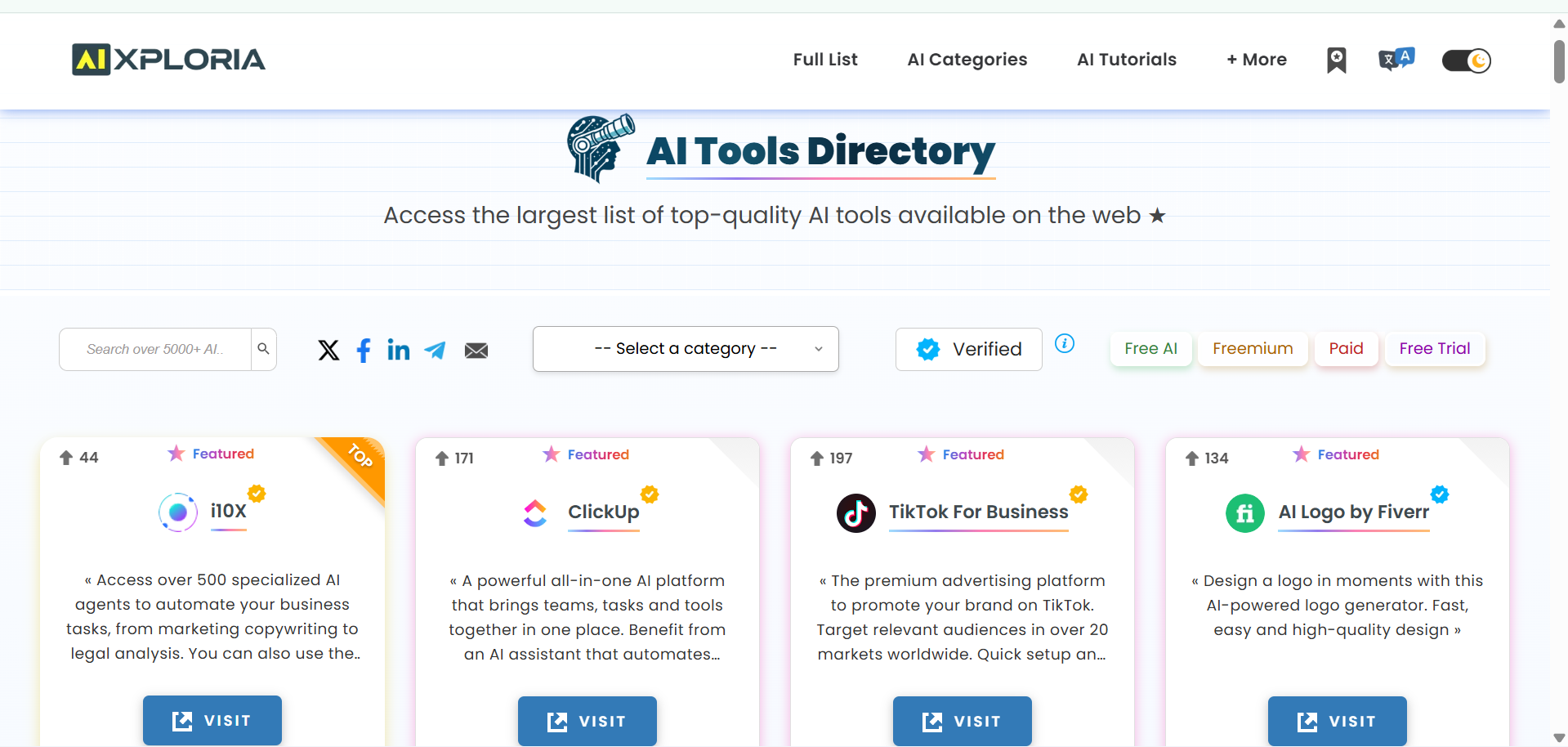Toggle the Verified filter
1568x747 pixels.
point(968,349)
